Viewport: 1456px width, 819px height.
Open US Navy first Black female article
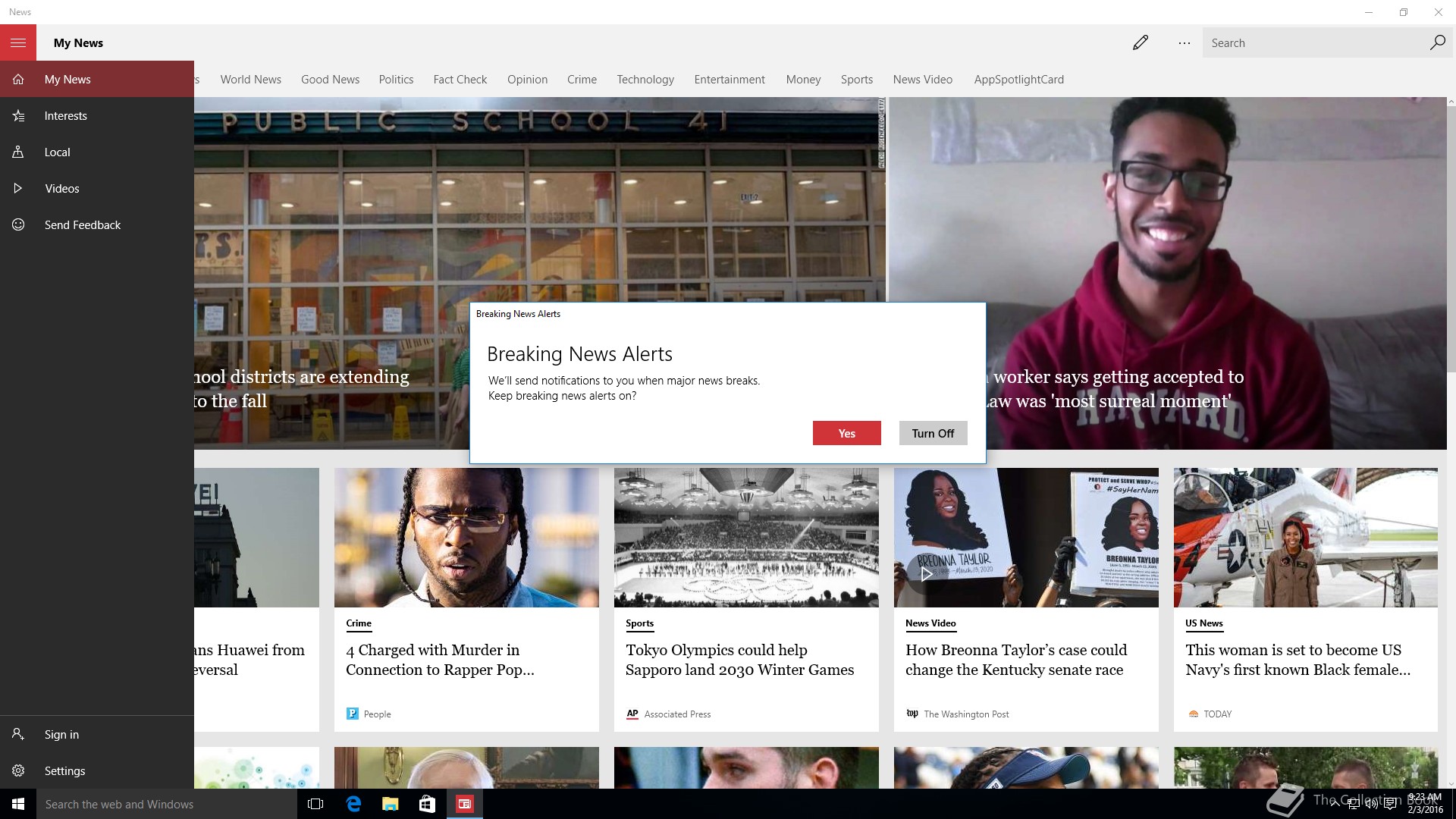point(1298,660)
